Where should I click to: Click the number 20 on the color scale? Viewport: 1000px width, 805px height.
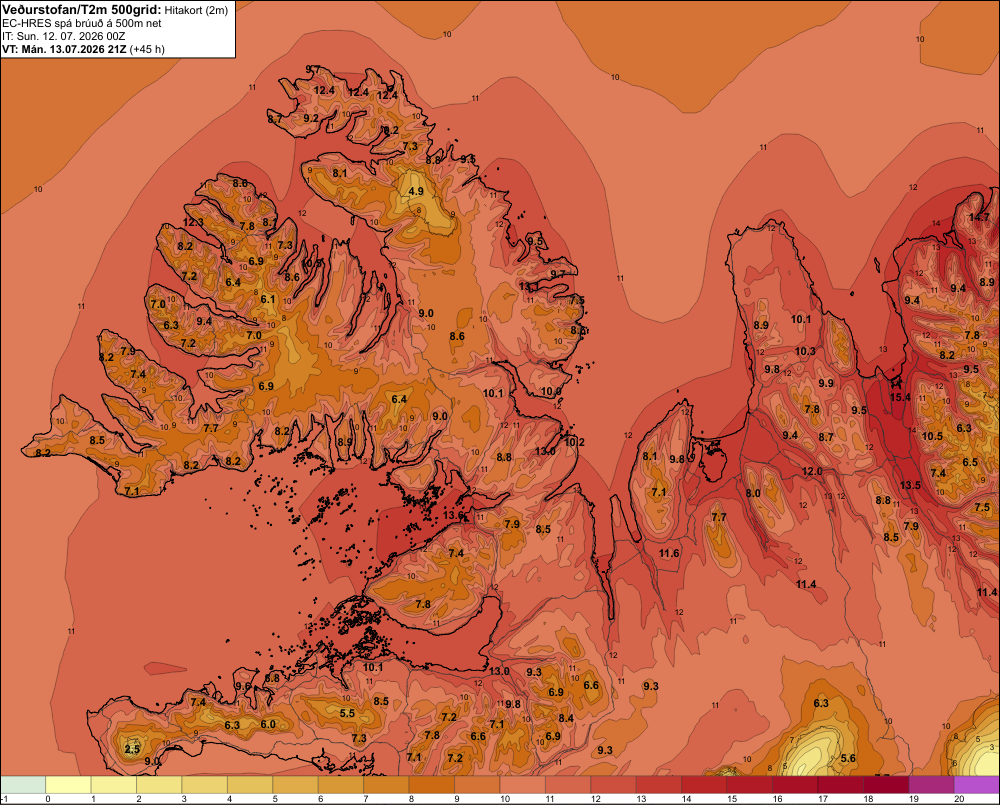point(959,799)
